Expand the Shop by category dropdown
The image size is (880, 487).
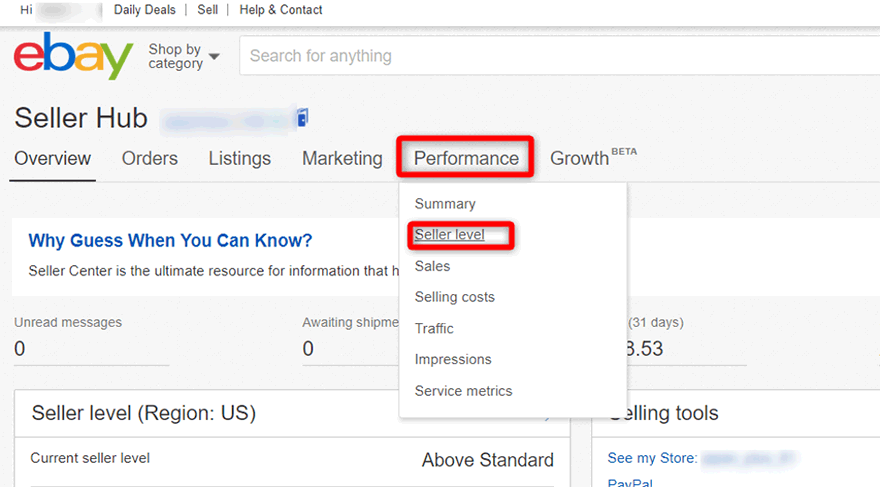(x=184, y=56)
